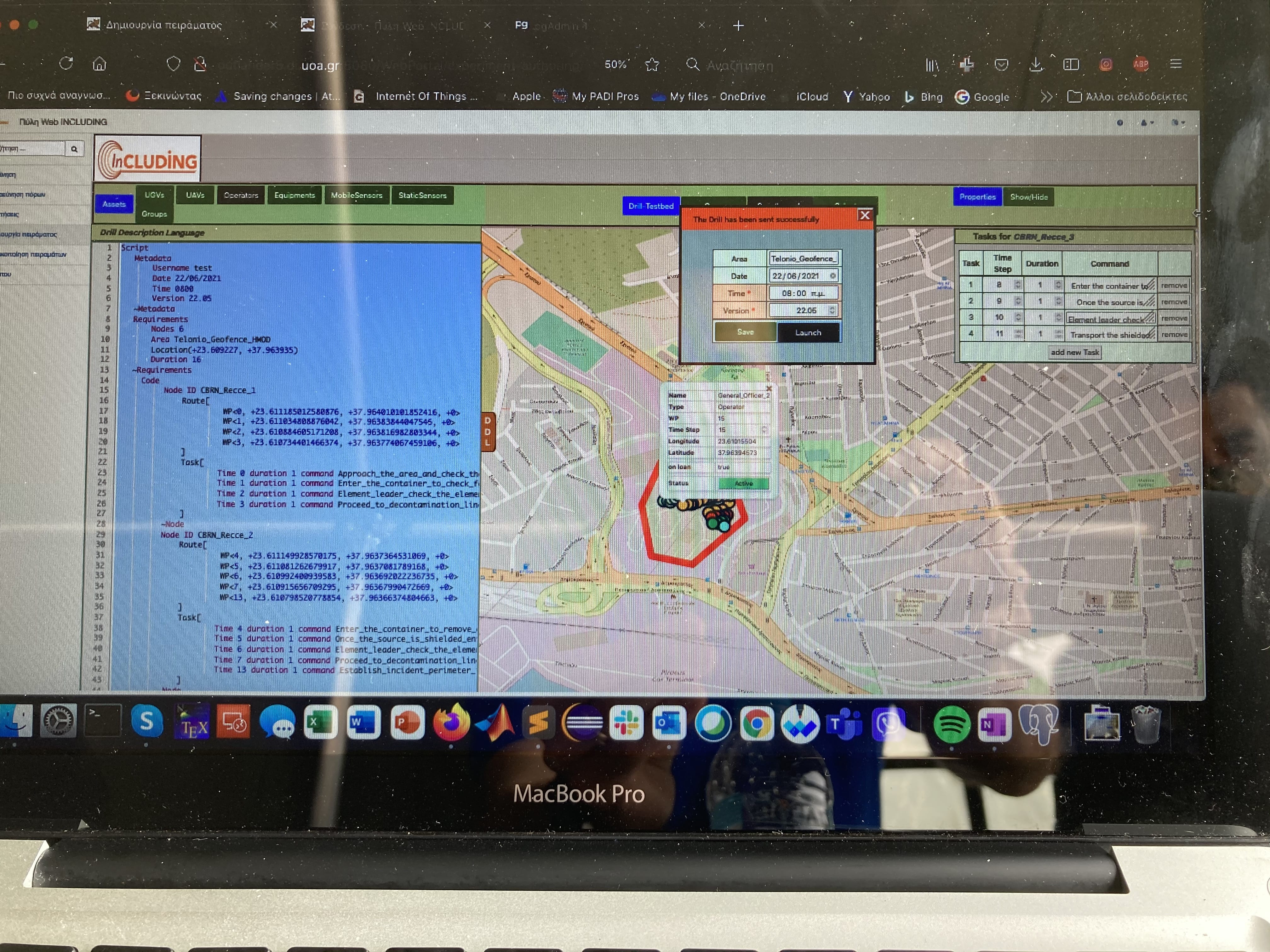Click the Save button in drill dialog
Screen dimensions: 1270x952
point(745,332)
